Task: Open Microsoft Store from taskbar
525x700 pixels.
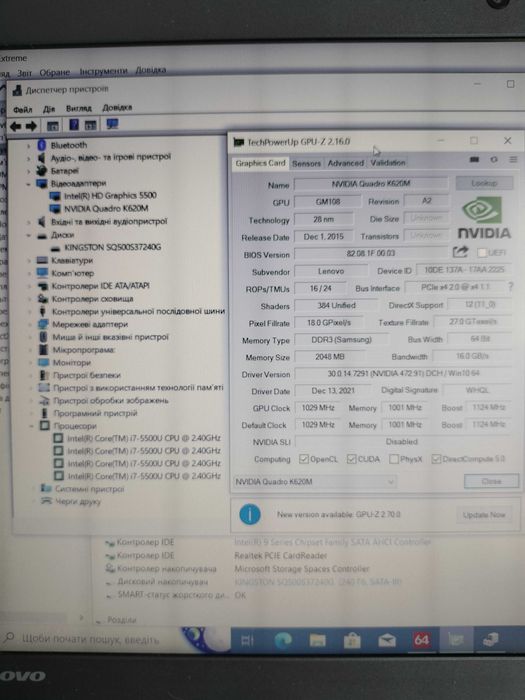Action: 352,641
